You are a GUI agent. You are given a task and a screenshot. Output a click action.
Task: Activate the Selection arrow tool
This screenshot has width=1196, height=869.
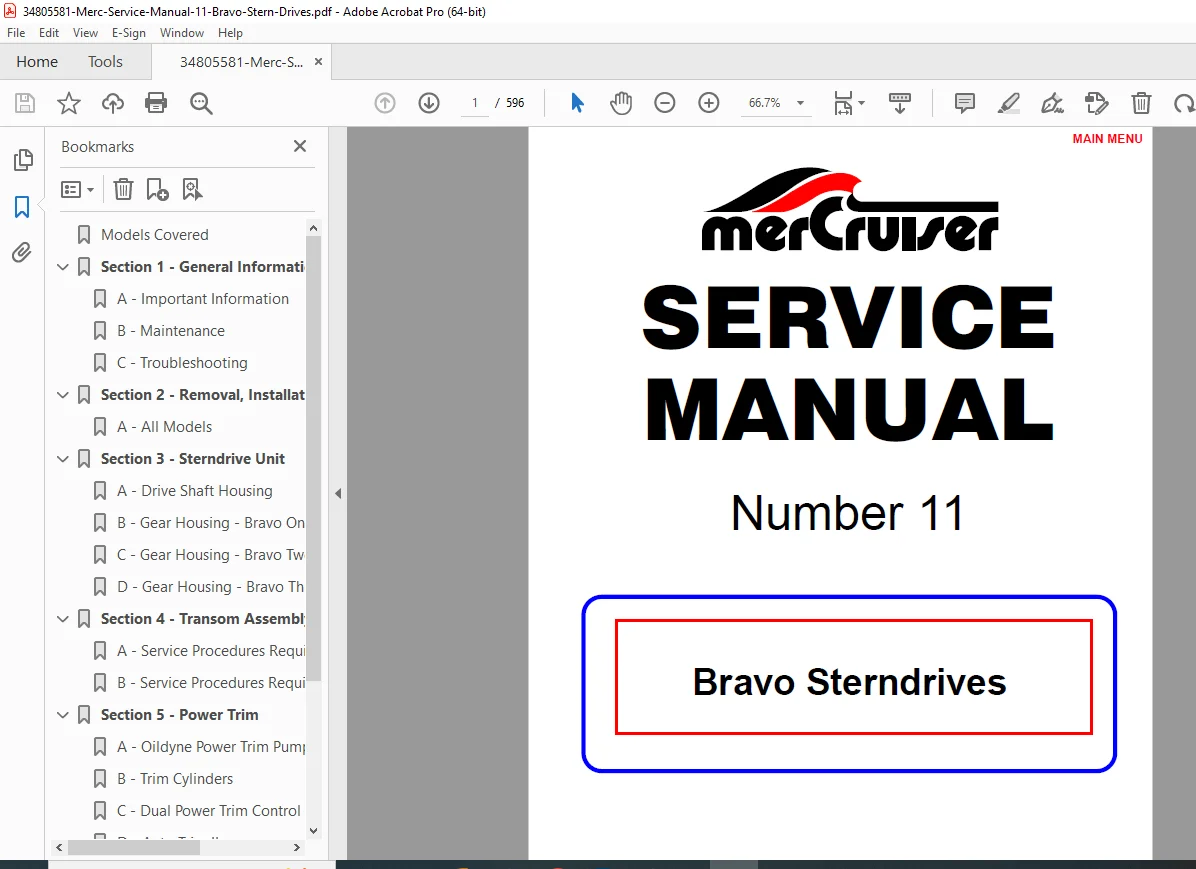(x=577, y=103)
